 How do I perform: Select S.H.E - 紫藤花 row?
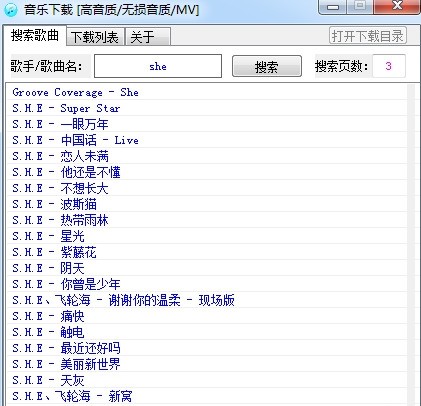(207, 252)
